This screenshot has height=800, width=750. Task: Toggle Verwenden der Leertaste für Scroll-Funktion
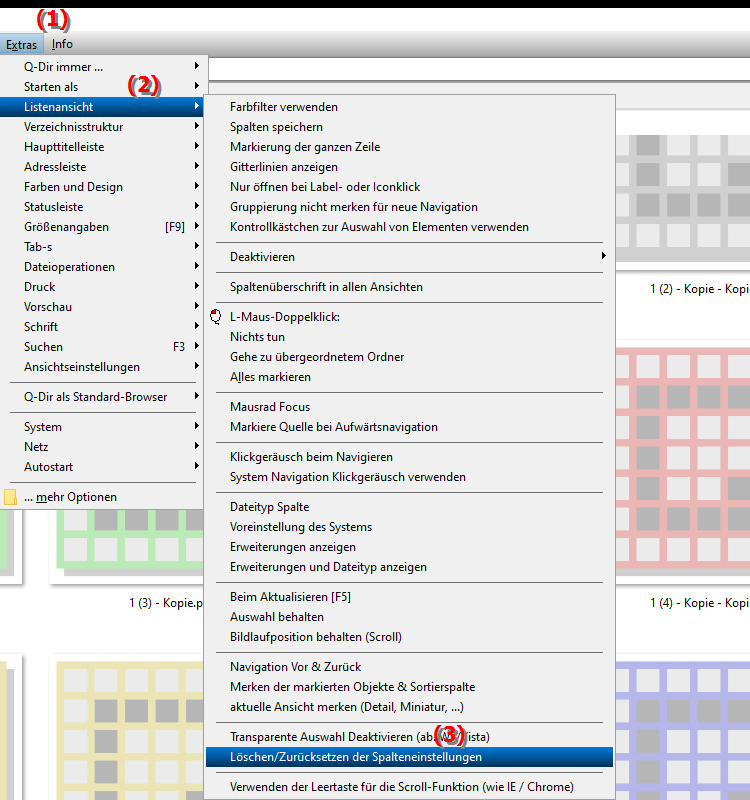tap(409, 787)
